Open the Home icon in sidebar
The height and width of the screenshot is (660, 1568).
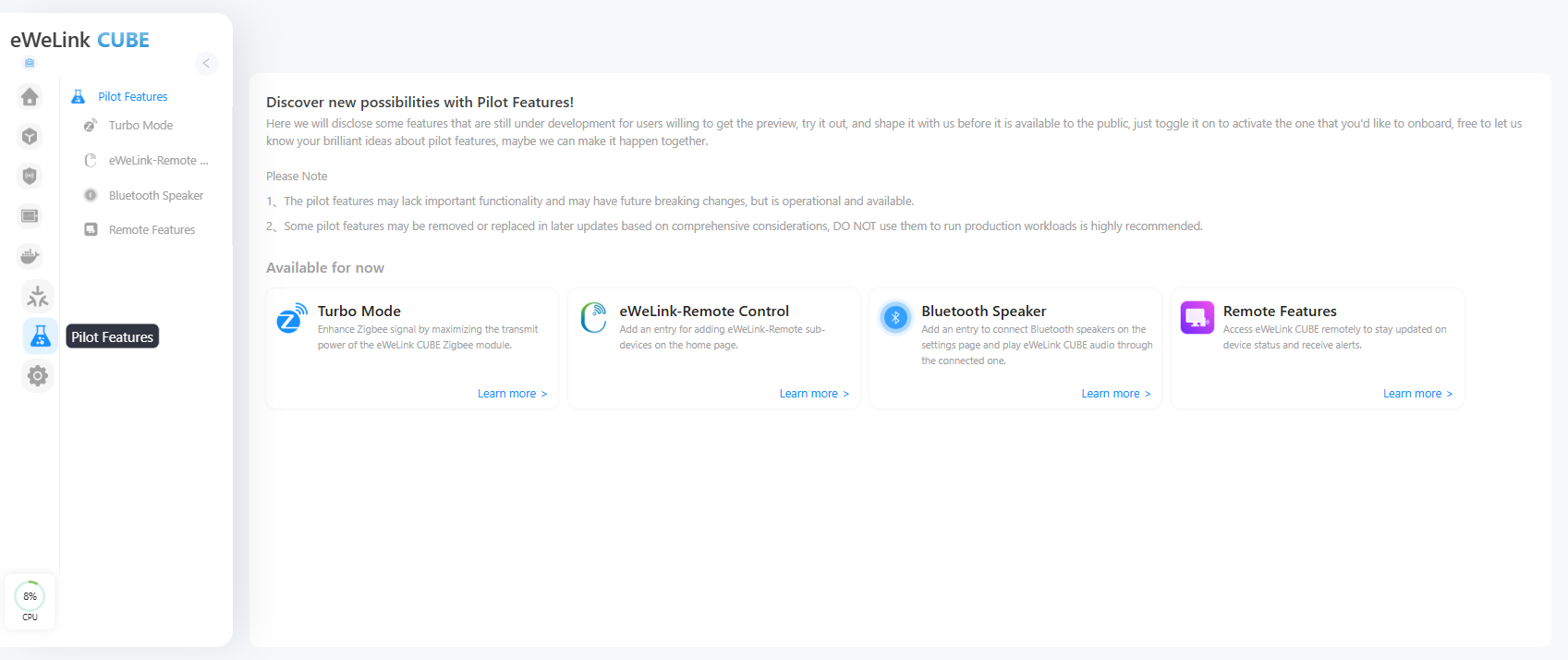click(x=30, y=97)
